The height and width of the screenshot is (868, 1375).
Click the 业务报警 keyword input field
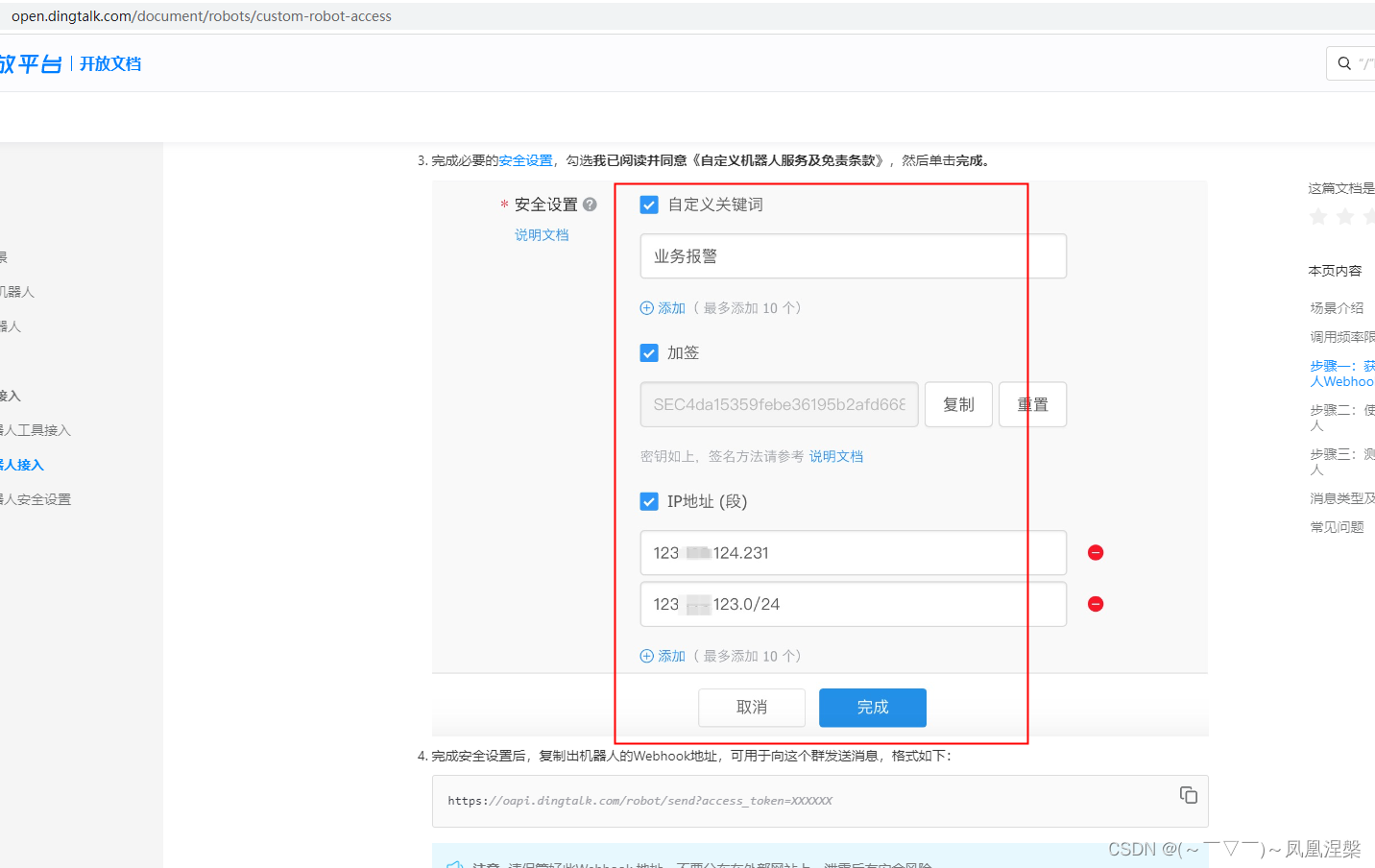click(x=853, y=256)
